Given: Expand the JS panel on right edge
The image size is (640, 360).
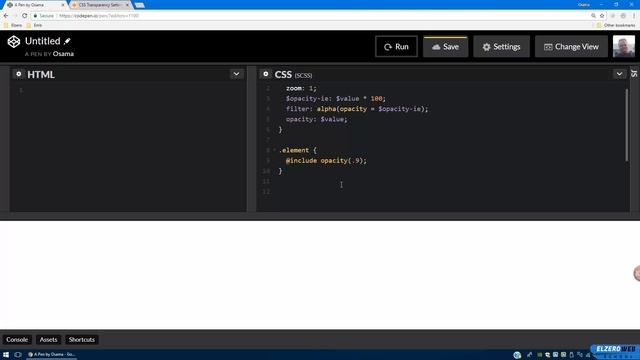Looking at the screenshot, I should (x=634, y=74).
